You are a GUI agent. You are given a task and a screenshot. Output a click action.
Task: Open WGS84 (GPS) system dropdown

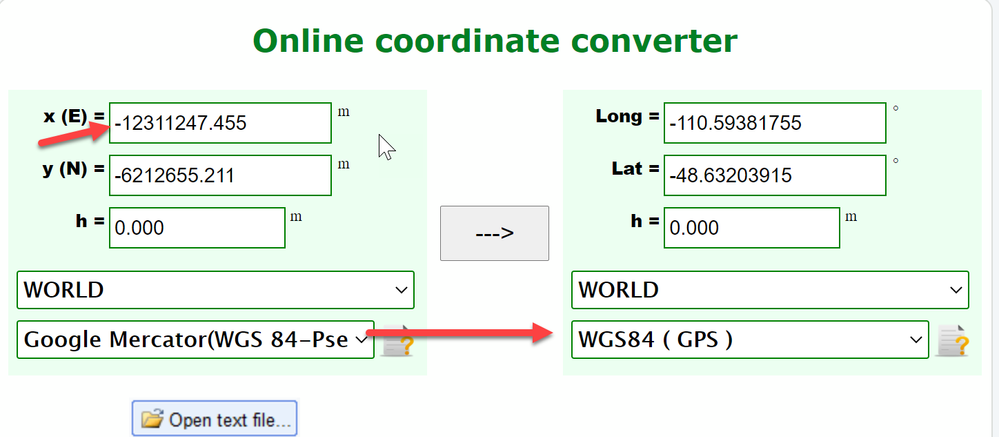coord(750,340)
